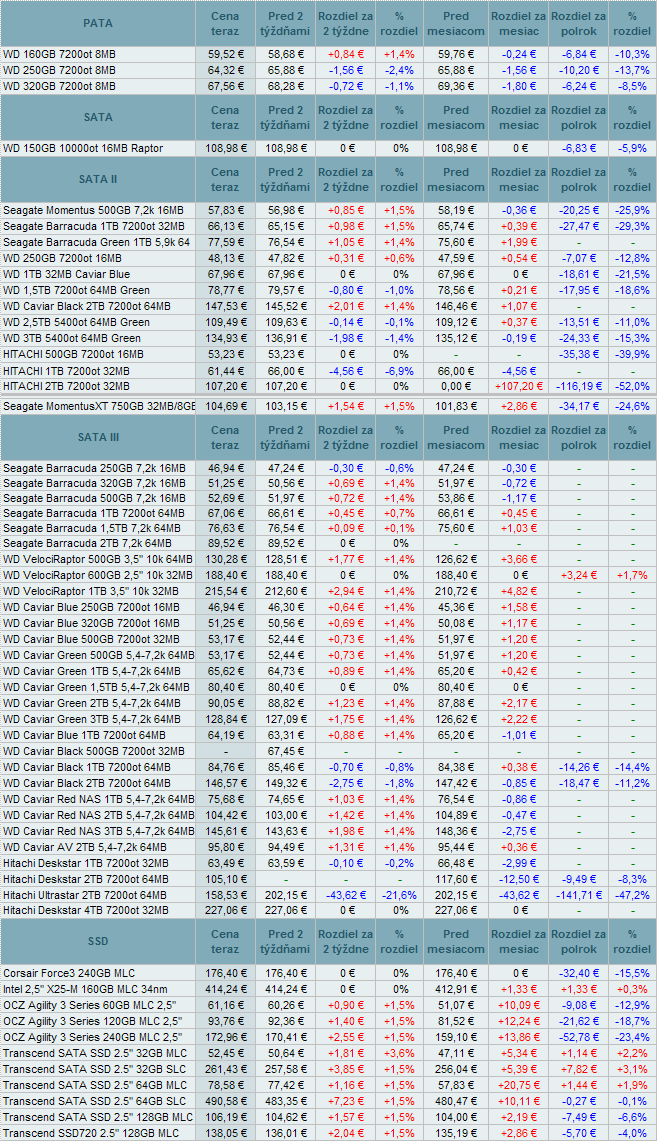Click 'Seagate Barracuda 2TB 7,2k 64MB' label
The image size is (657, 1141).
point(87,544)
